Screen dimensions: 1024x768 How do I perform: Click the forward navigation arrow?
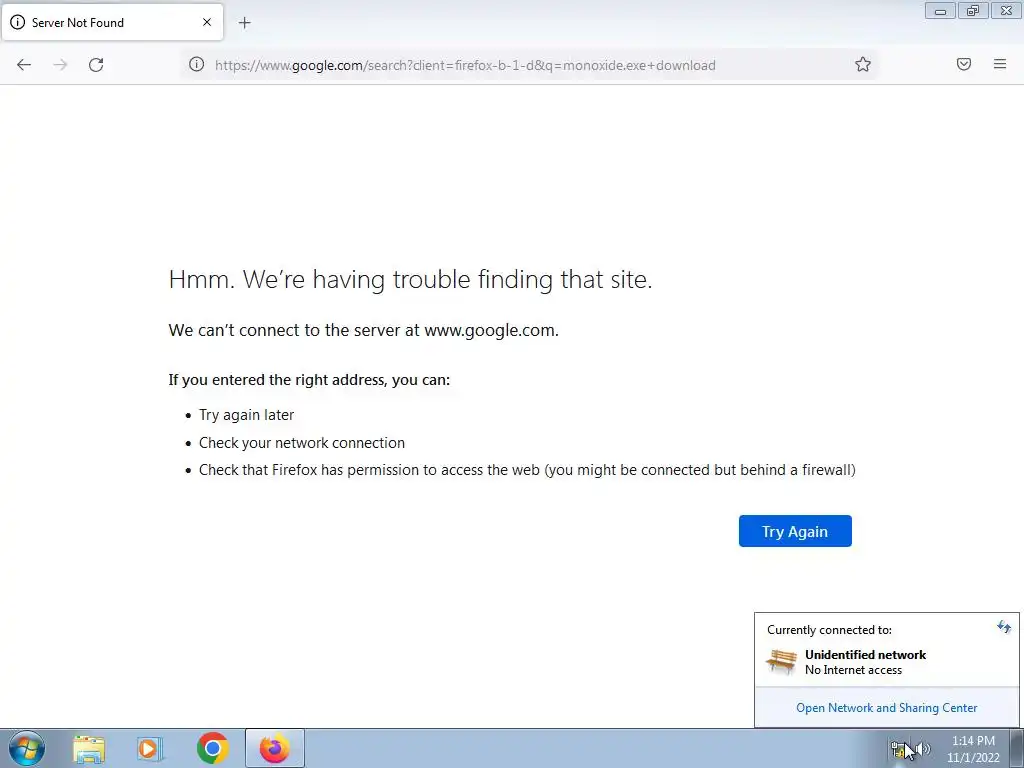click(60, 65)
